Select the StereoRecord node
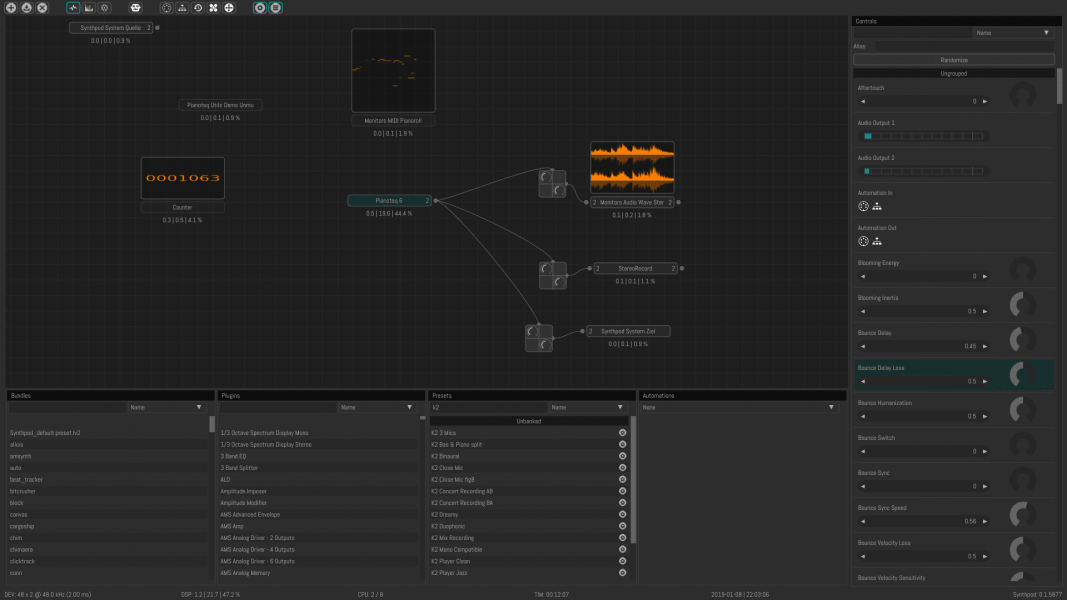 coord(636,269)
